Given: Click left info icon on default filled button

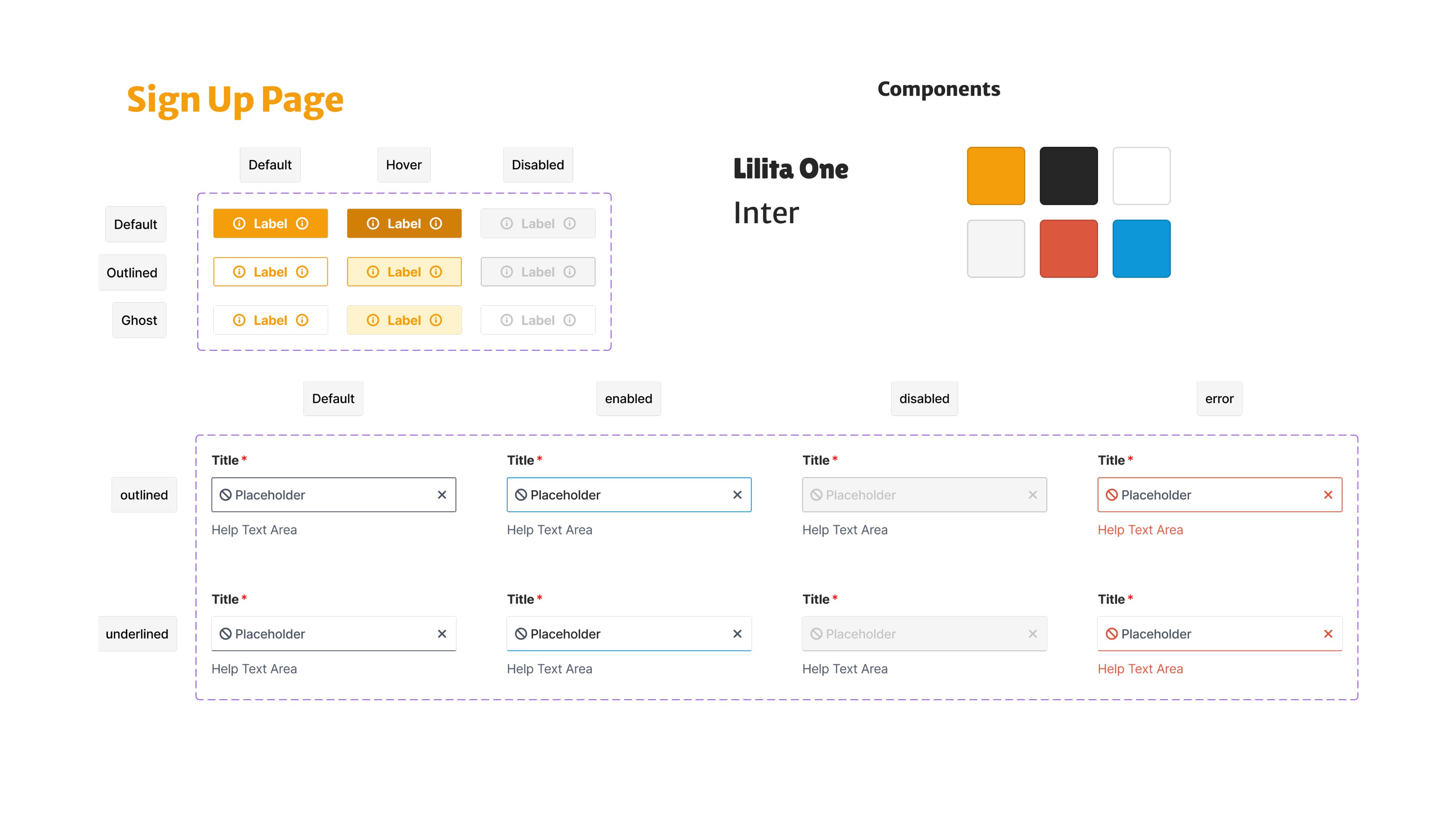Looking at the screenshot, I should tap(239, 223).
